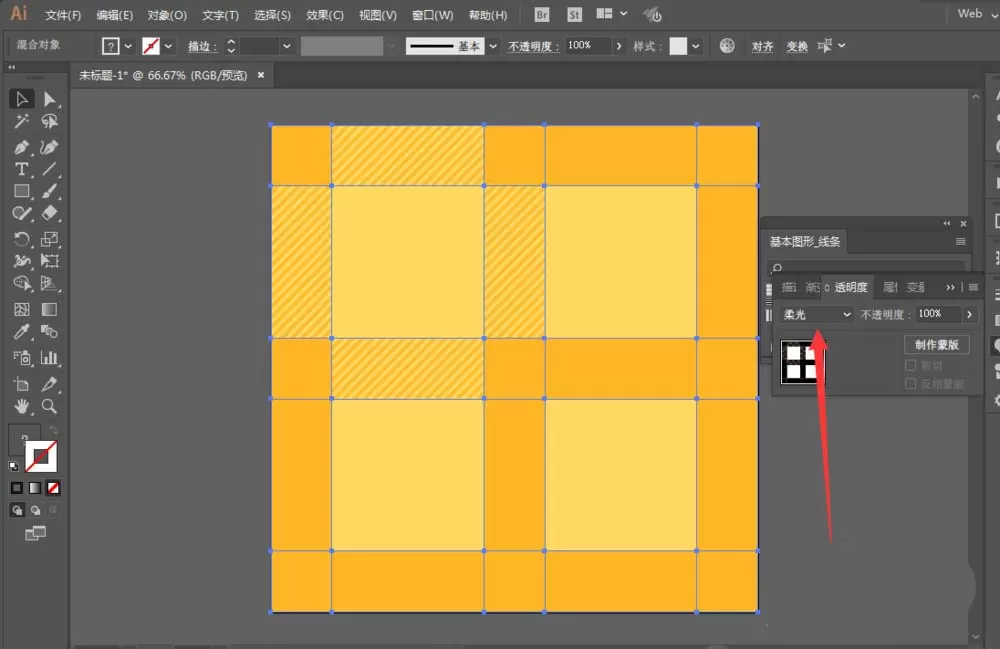The height and width of the screenshot is (649, 1000).
Task: Select the Hand tool
Action: (x=21, y=406)
